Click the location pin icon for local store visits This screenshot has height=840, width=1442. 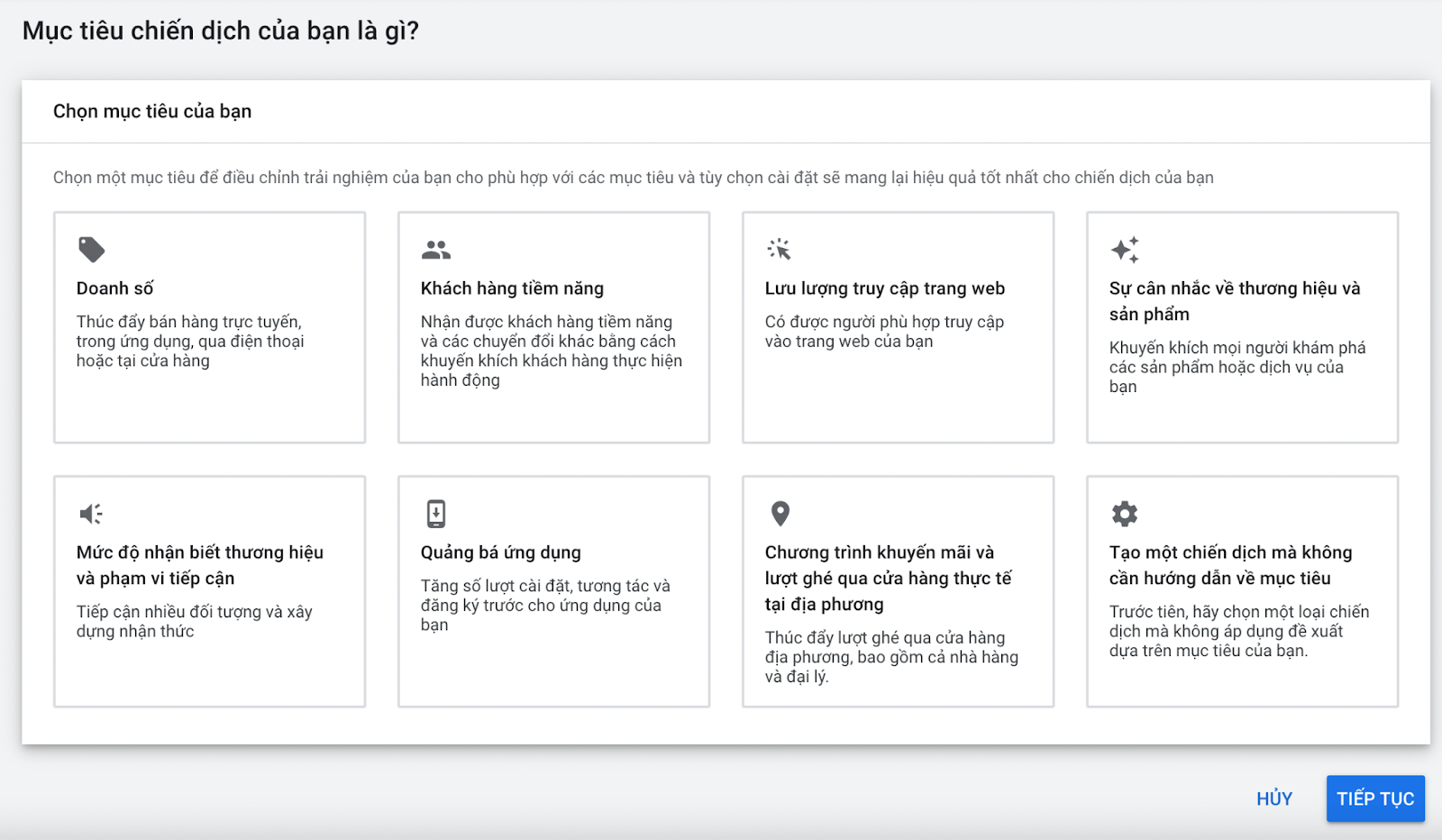click(x=780, y=514)
